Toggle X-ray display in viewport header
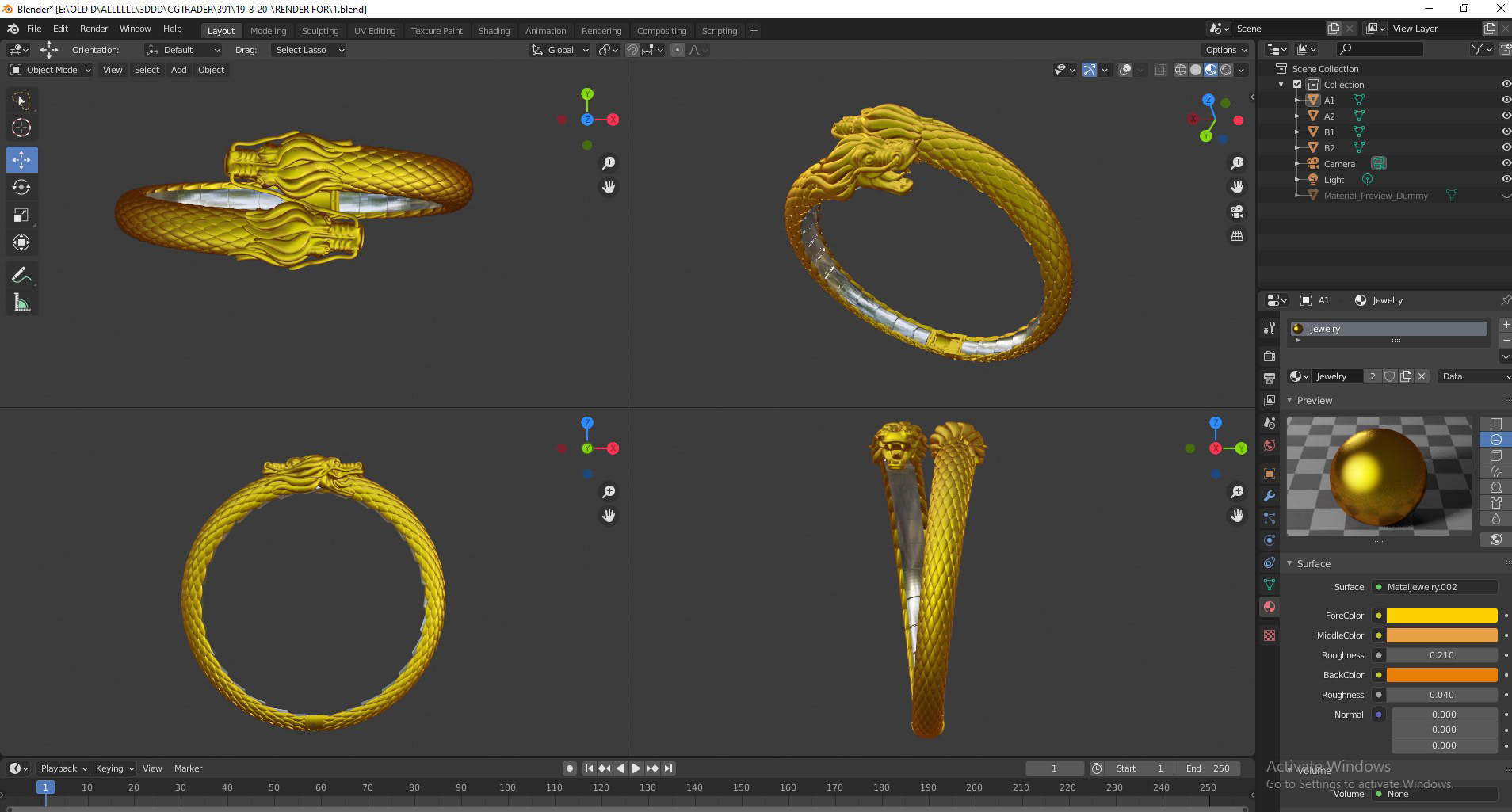 (1161, 70)
